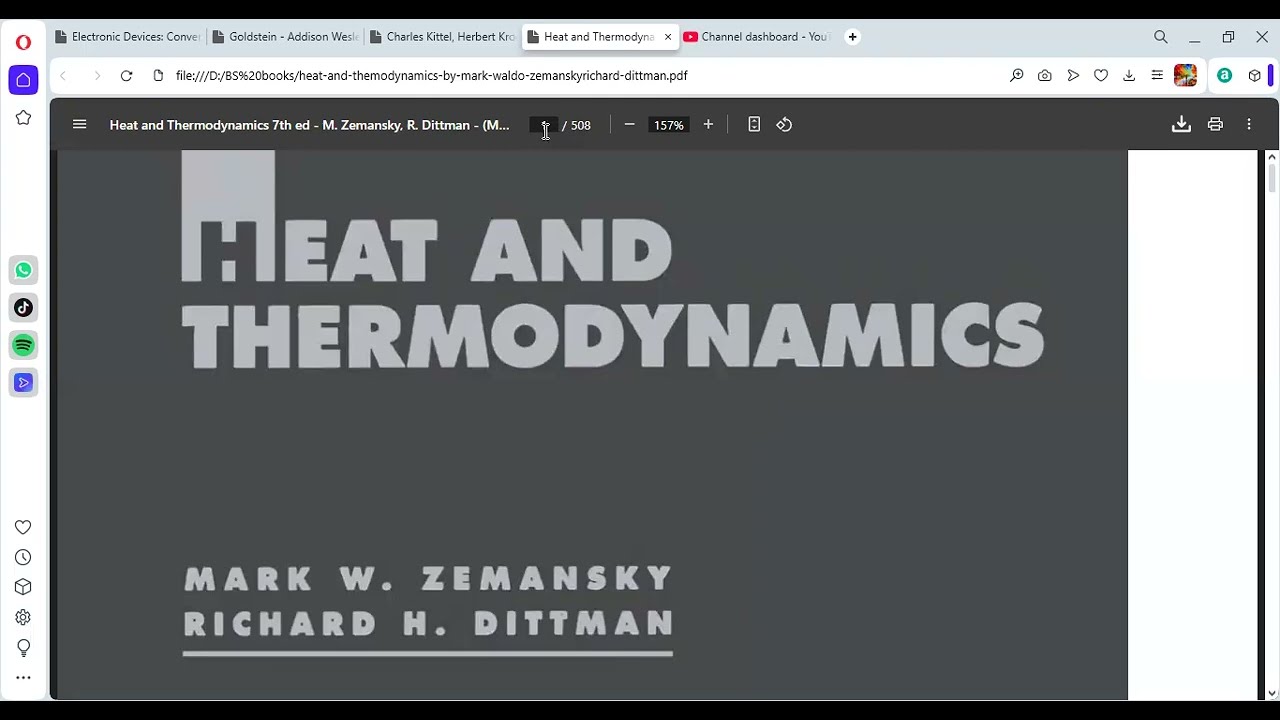Screen dimensions: 1280x720
Task: Rotate the PDF counterclockwise
Action: (784, 125)
